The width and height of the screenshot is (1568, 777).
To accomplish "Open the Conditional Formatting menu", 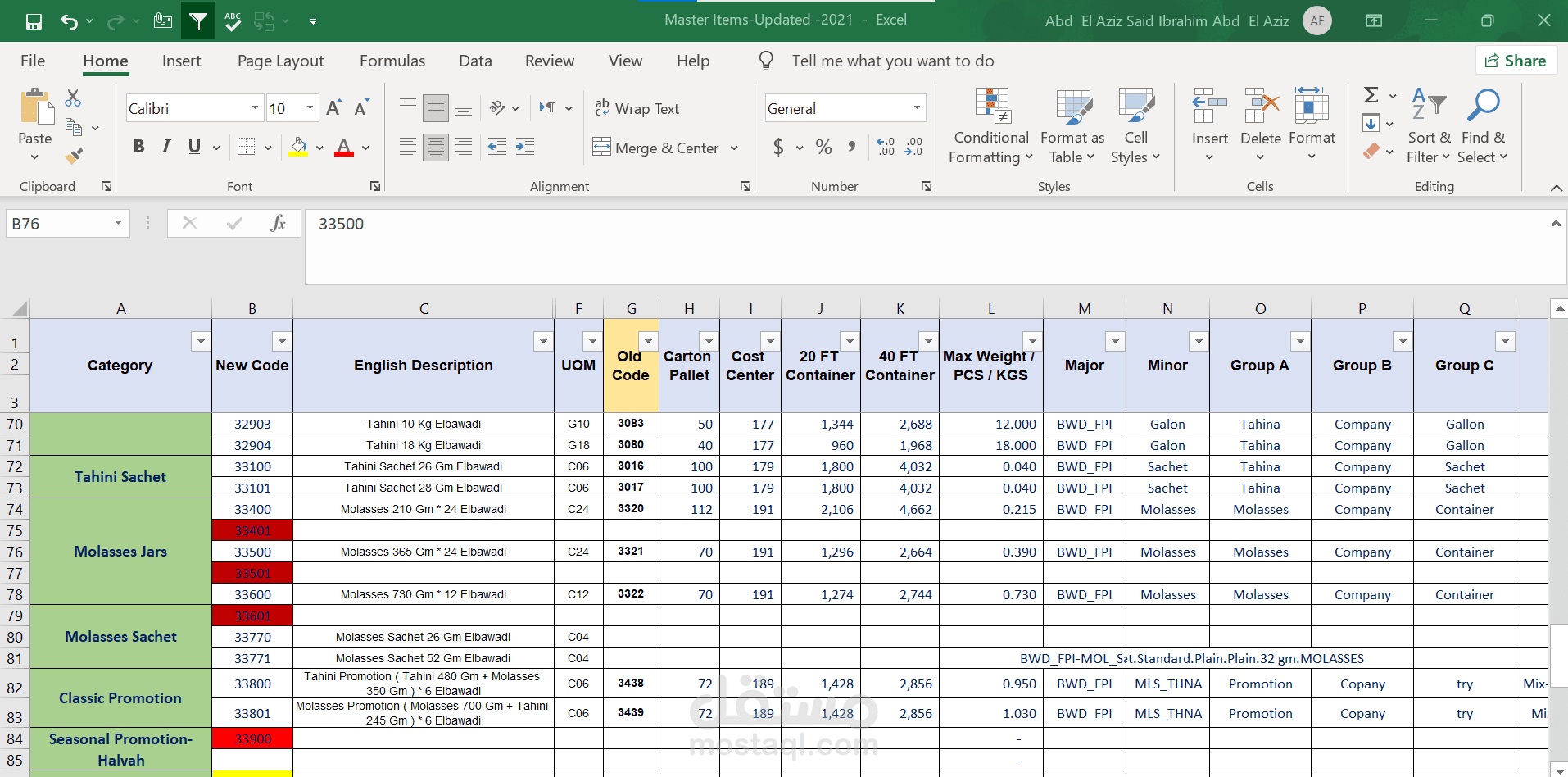I will coord(991,126).
